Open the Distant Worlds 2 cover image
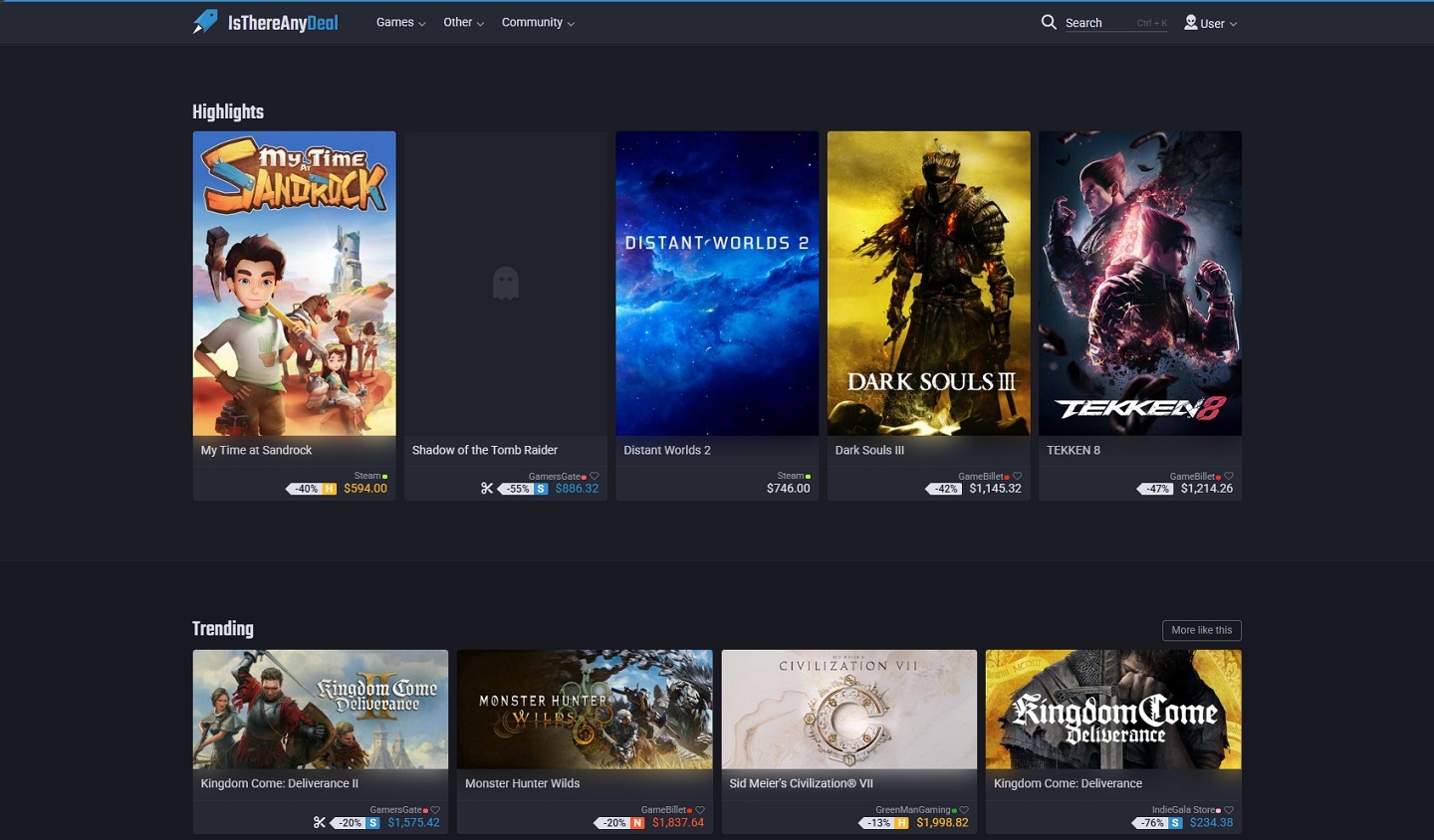 (717, 284)
